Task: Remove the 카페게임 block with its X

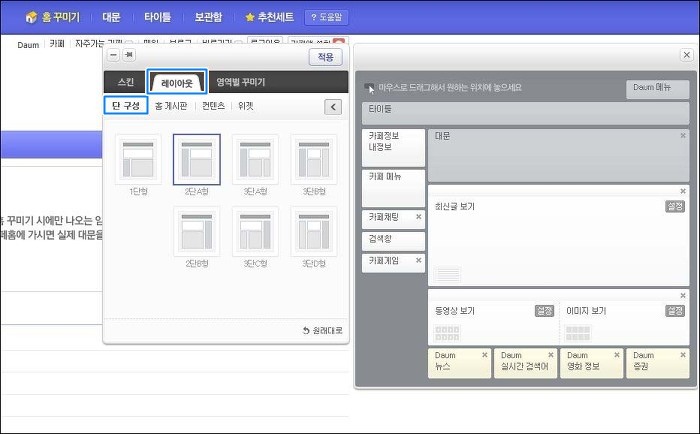Action: (418, 260)
